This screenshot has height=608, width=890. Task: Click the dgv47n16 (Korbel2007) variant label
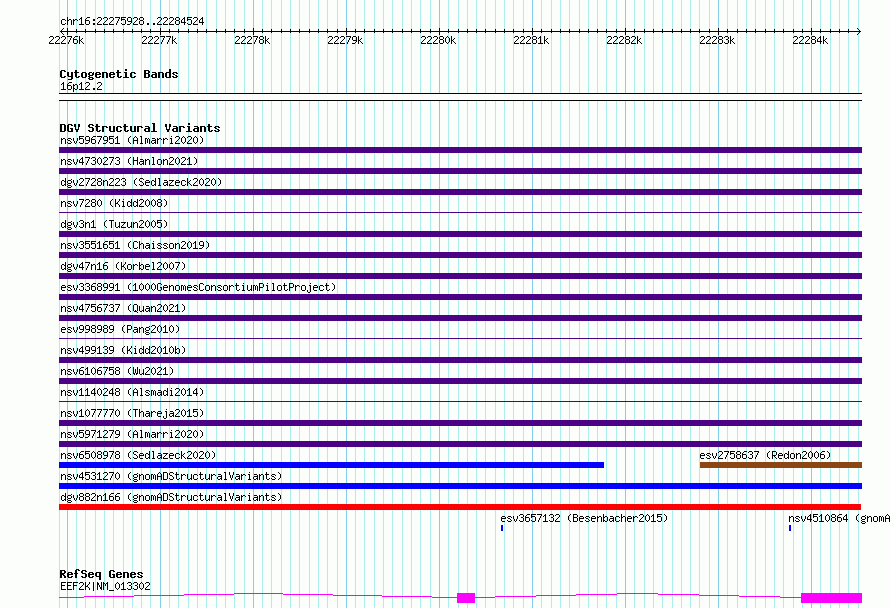coord(123,266)
